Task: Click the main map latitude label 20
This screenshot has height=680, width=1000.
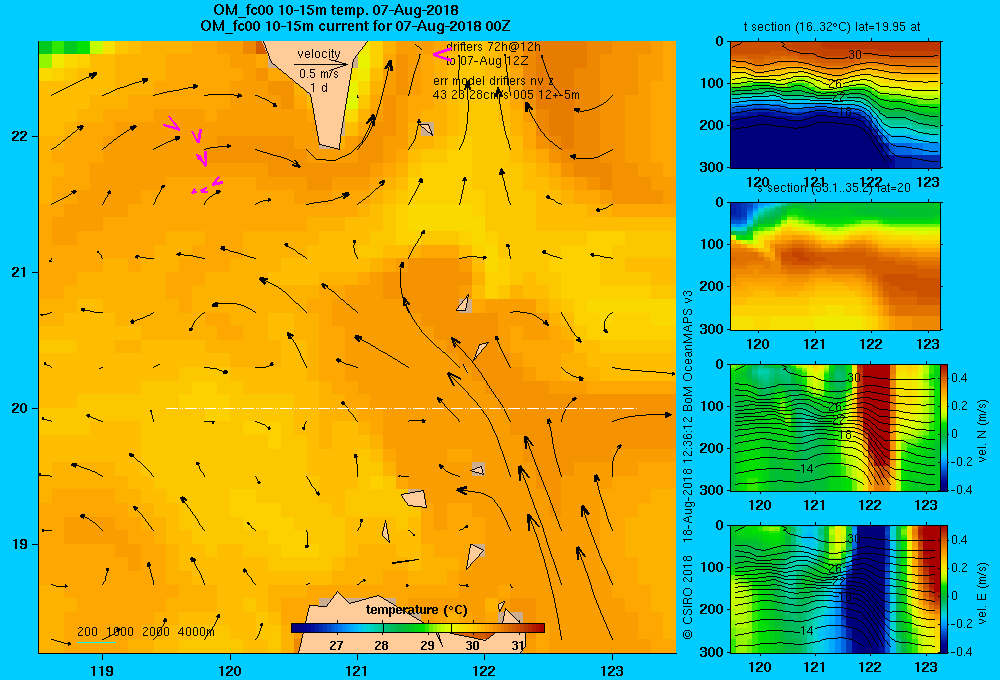Action: tap(20, 408)
